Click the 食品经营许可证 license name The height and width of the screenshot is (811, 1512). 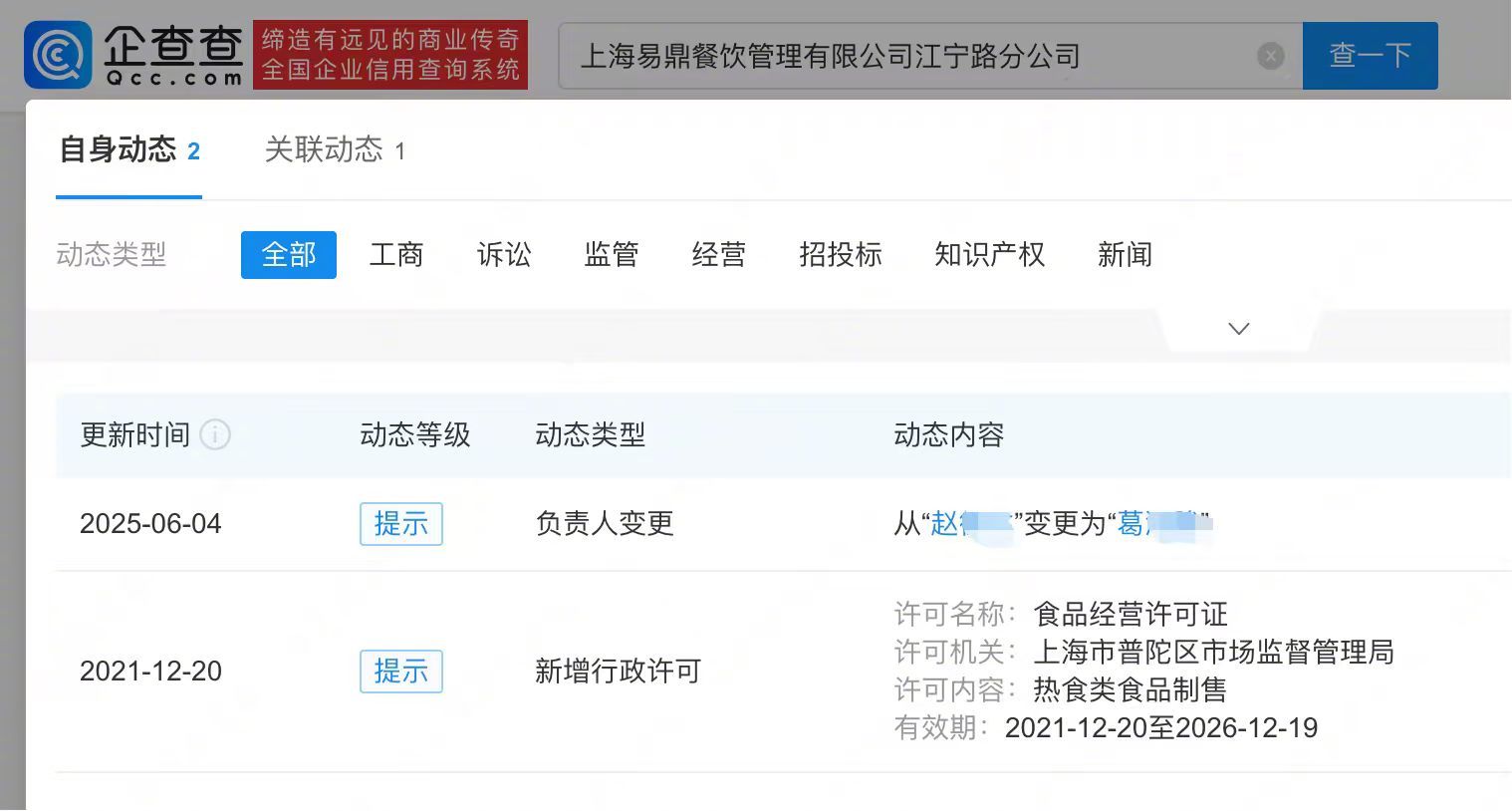pos(1131,614)
